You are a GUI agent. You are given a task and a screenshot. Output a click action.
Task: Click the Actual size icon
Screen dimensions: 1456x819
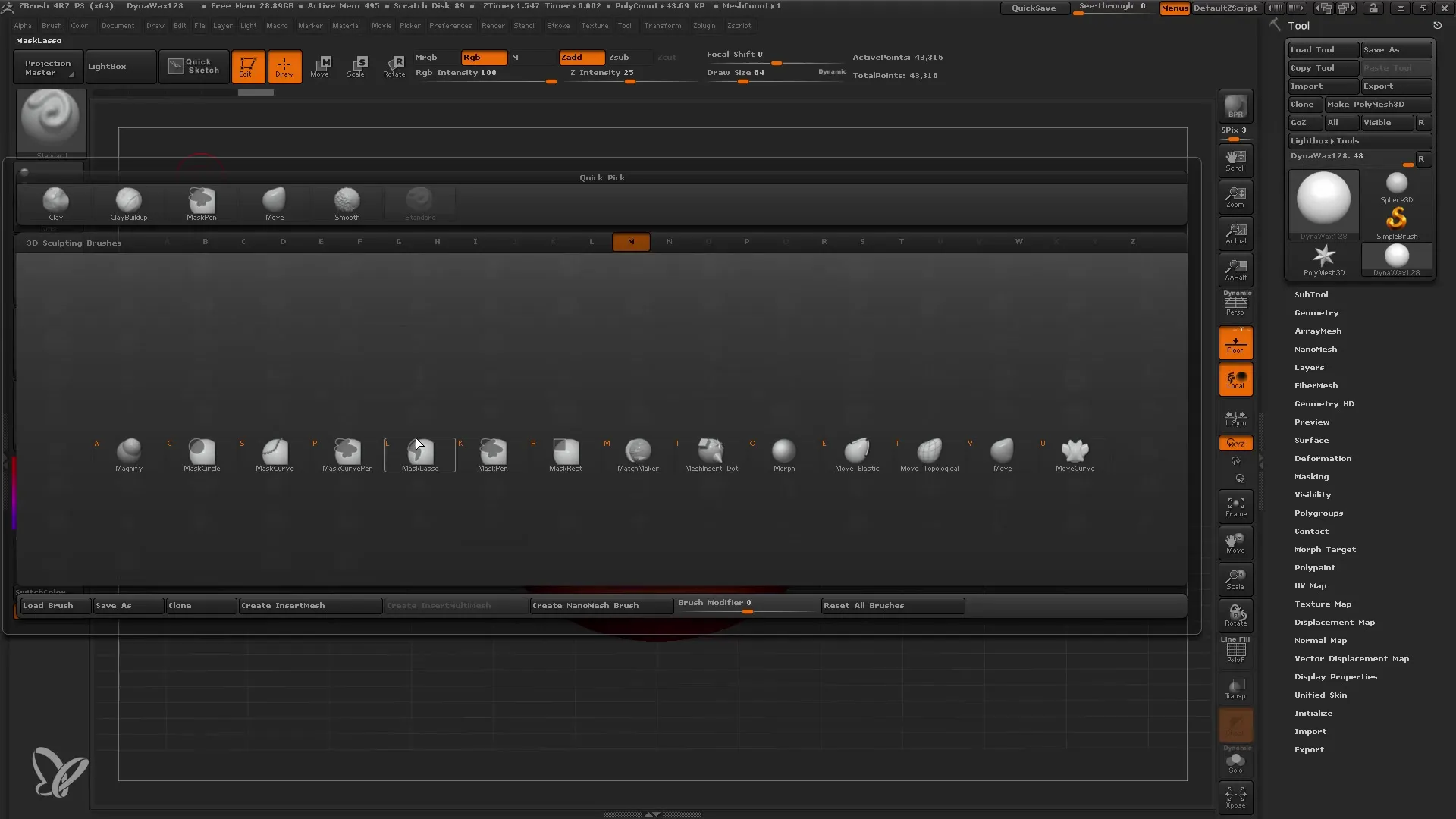pyautogui.click(x=1235, y=234)
